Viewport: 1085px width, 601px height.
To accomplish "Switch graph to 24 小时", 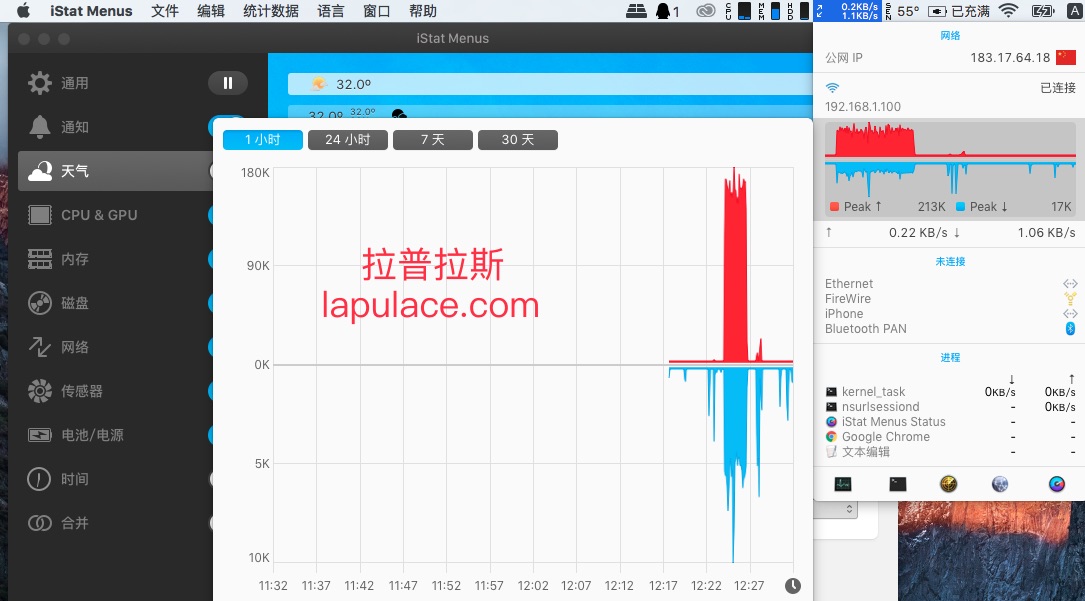I will click(x=347, y=140).
